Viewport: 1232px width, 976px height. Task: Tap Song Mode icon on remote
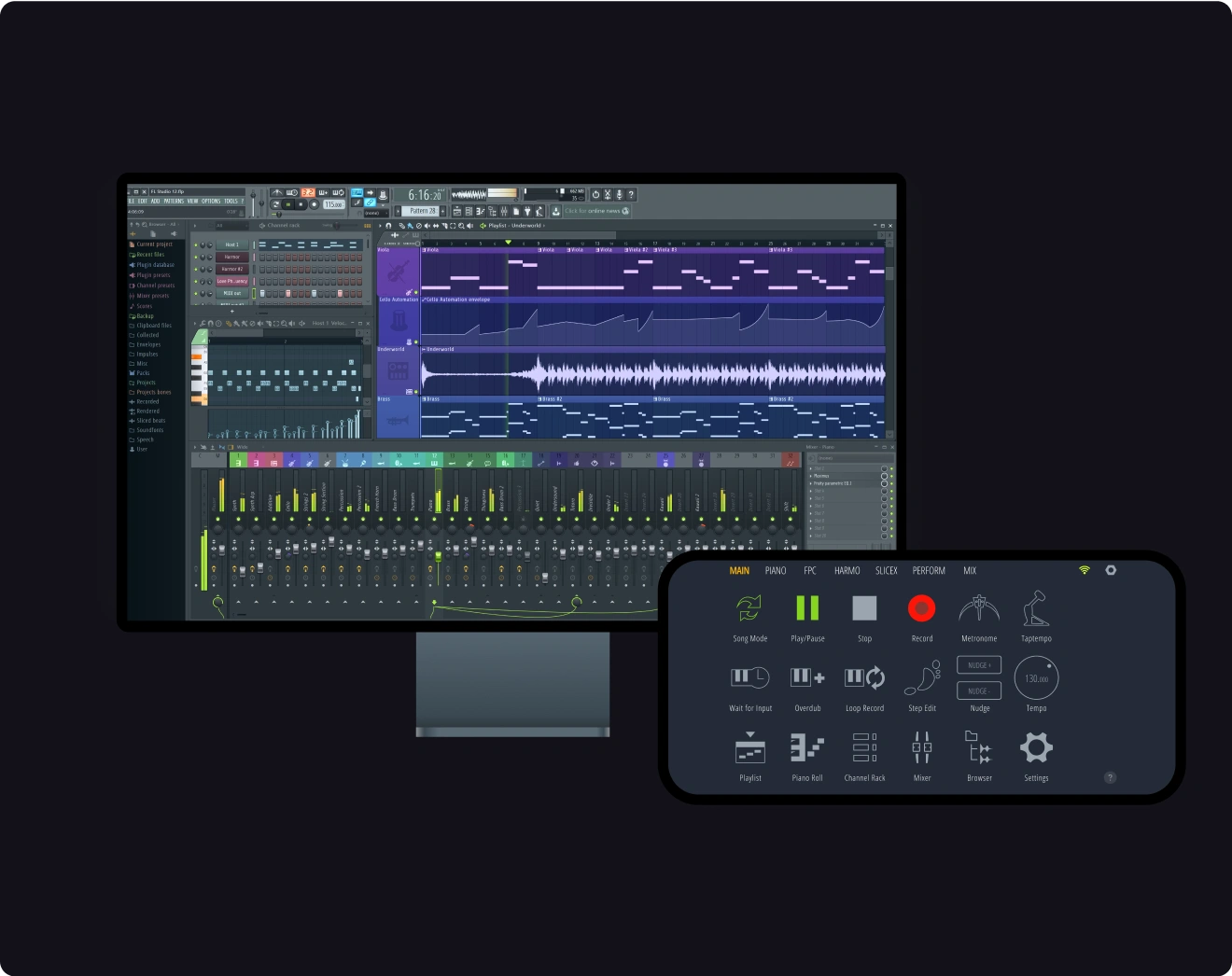[749, 608]
